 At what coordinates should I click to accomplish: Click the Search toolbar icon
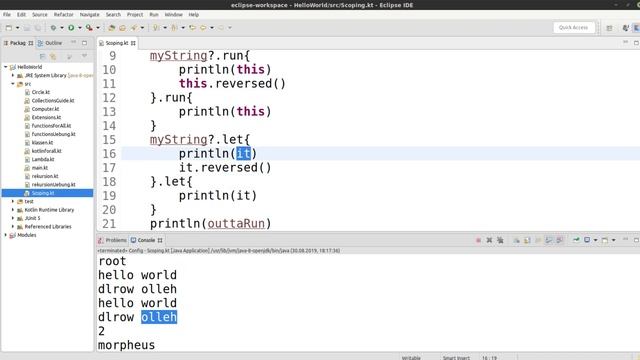coord(133,28)
